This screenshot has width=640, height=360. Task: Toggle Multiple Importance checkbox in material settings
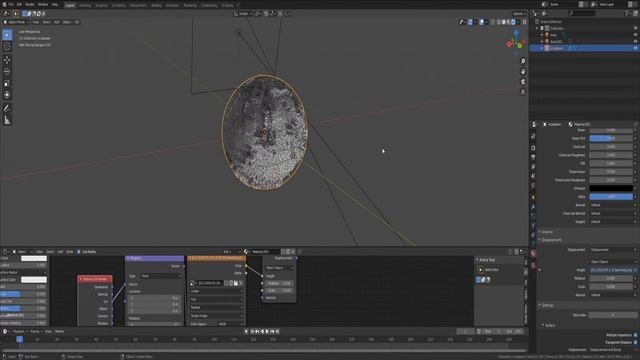(x=636, y=335)
